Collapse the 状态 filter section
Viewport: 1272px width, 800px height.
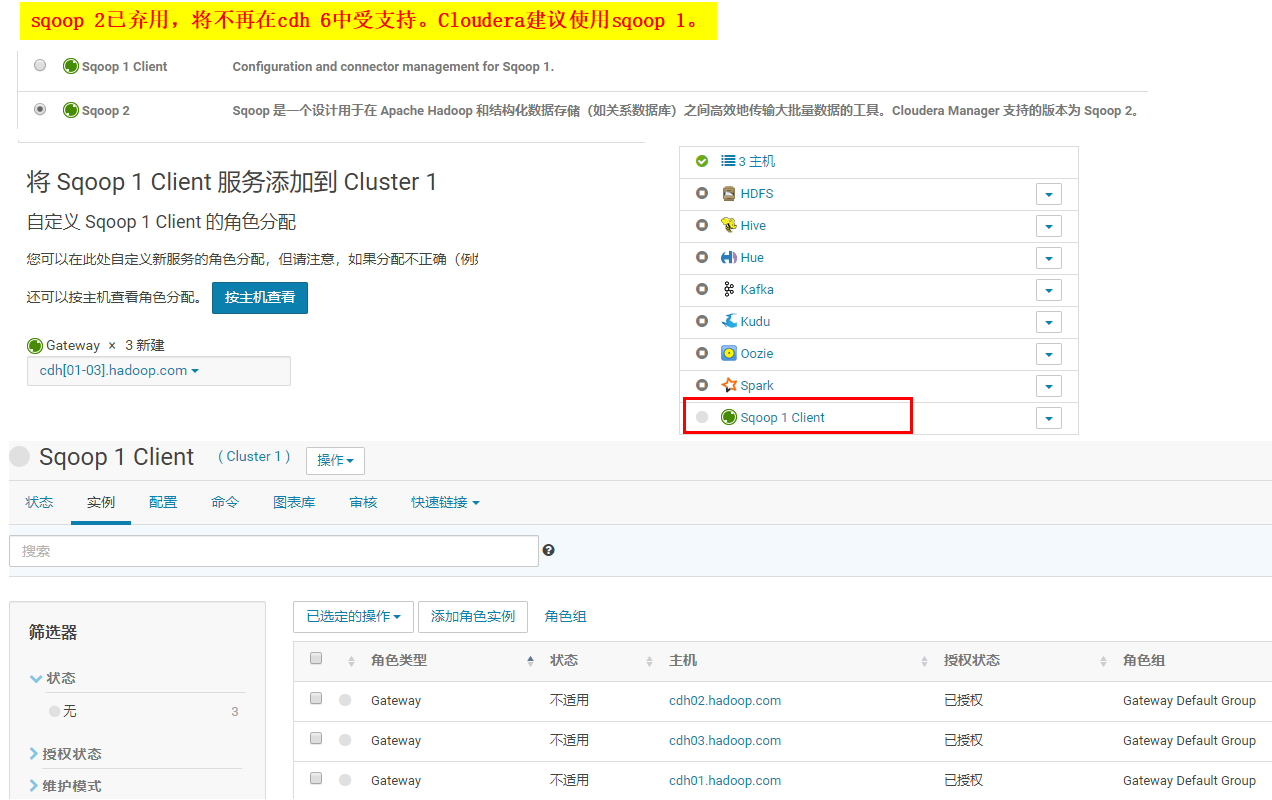click(x=53, y=678)
